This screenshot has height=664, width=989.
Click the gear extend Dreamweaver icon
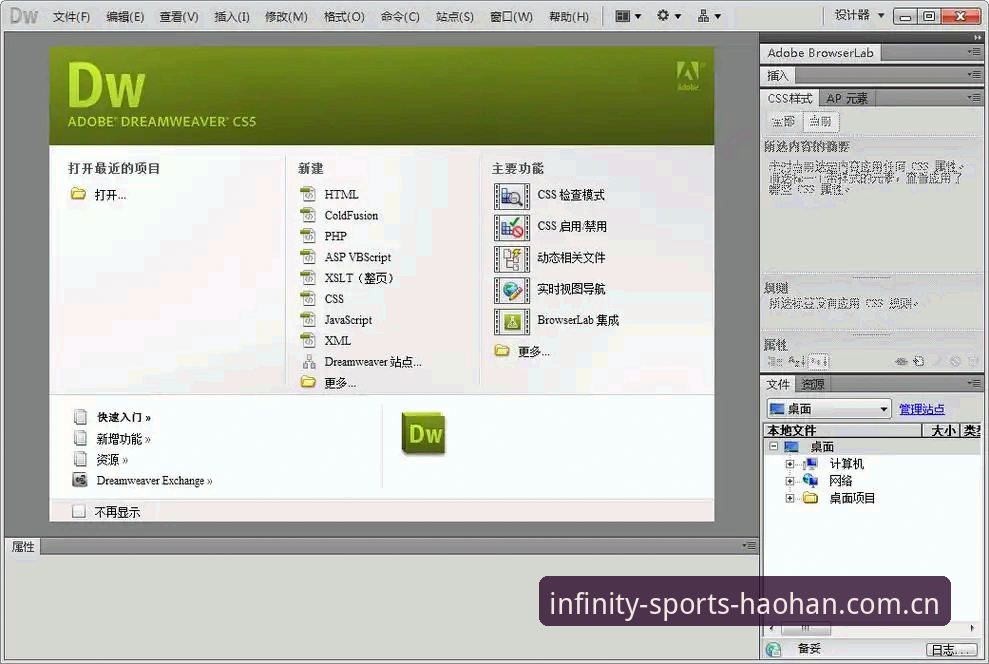pos(669,16)
